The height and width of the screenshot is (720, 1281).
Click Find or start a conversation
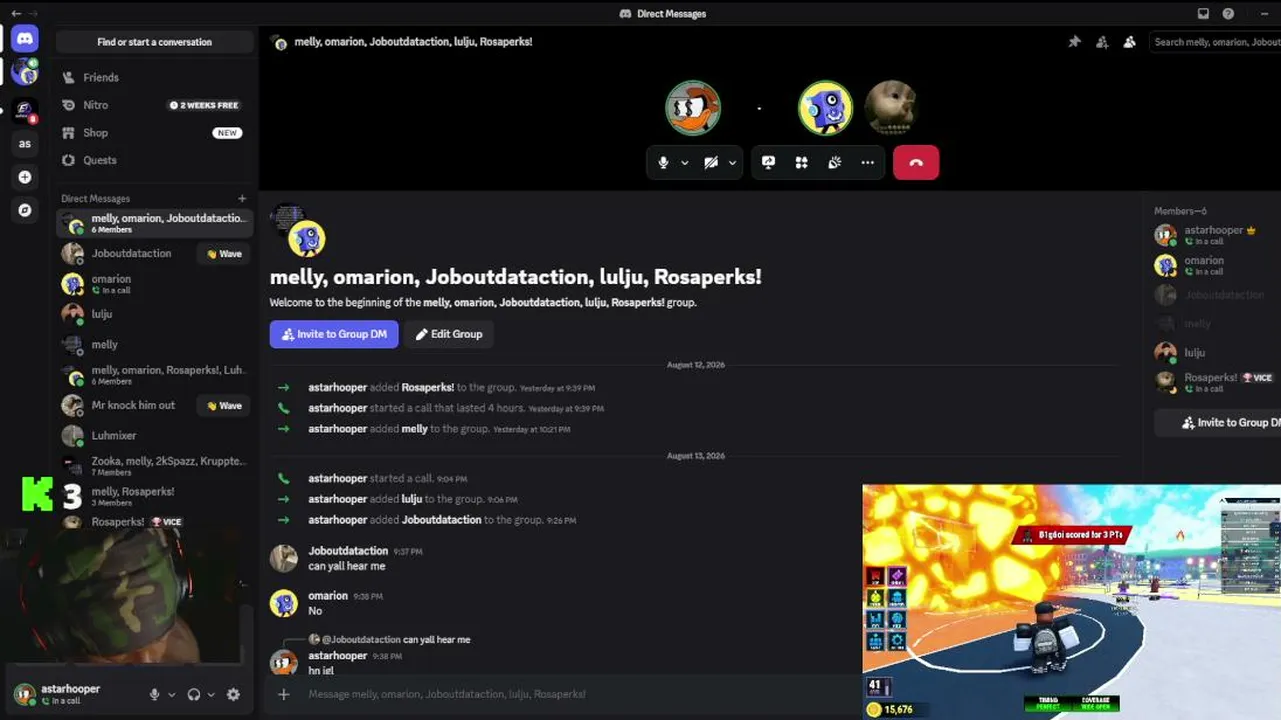155,42
